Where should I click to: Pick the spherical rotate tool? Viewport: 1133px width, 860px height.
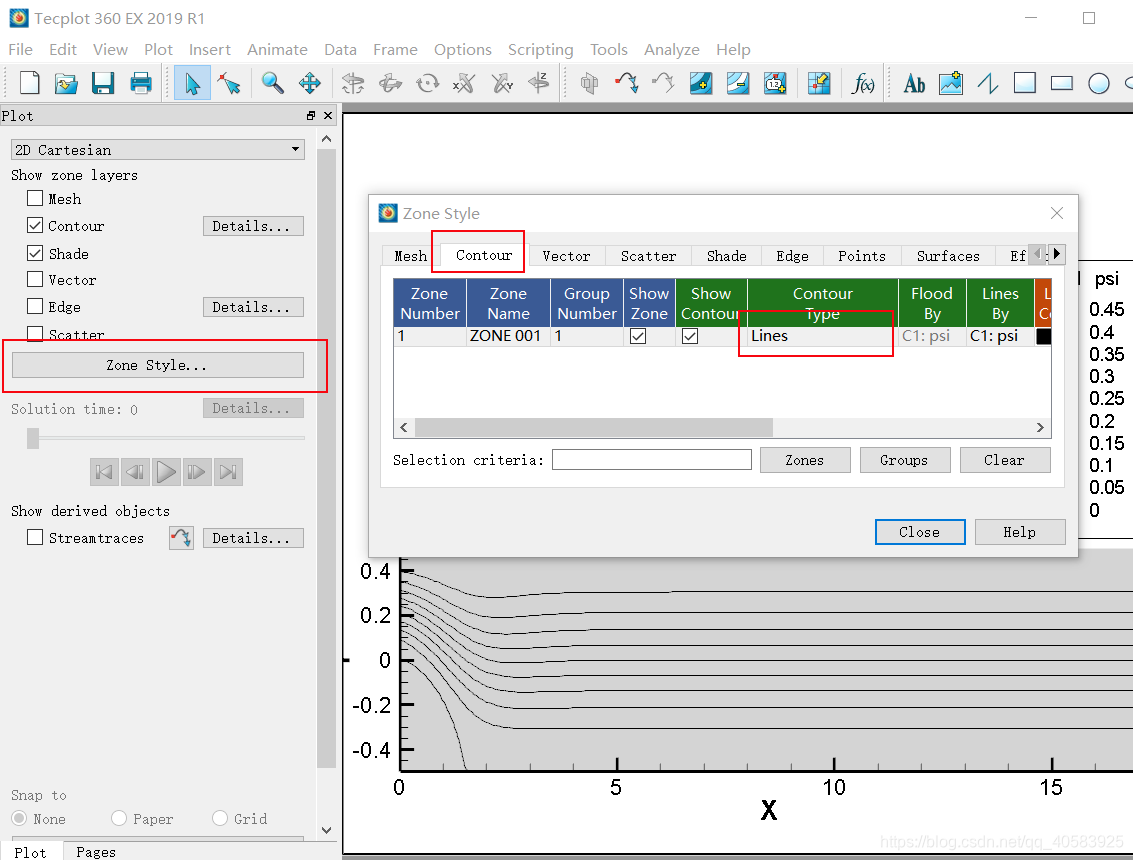[353, 83]
